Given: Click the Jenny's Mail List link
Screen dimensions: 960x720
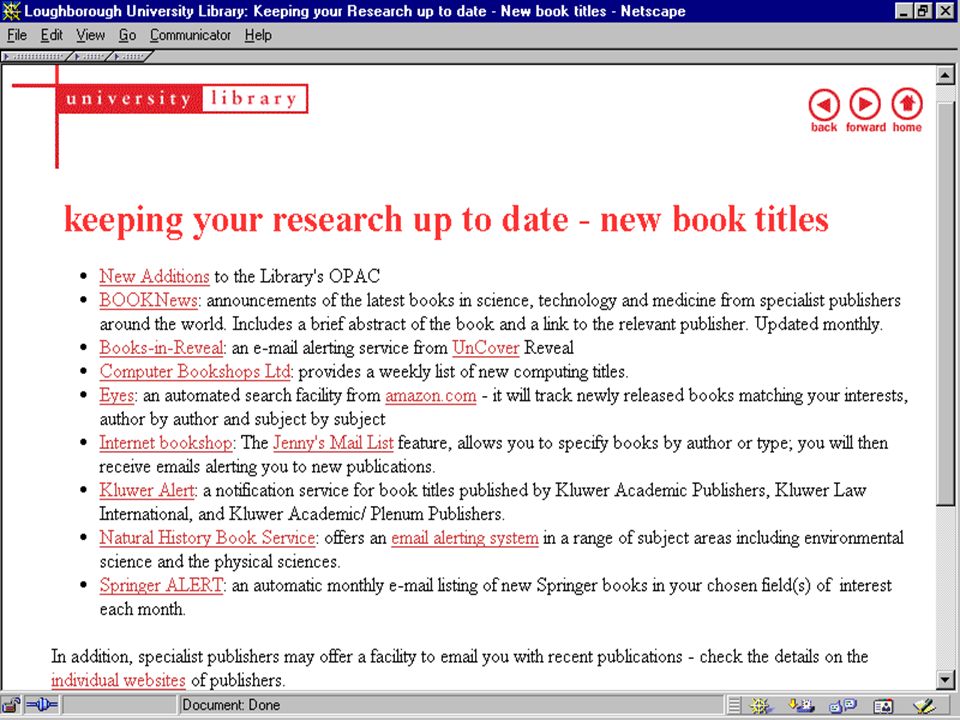Looking at the screenshot, I should tap(333, 443).
